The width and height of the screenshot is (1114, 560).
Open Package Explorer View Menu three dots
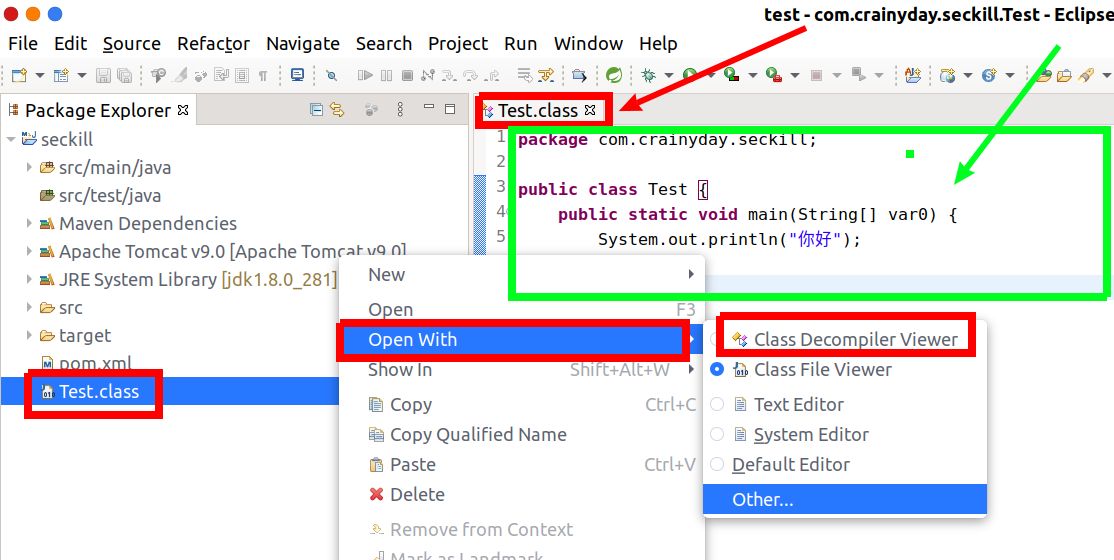(400, 109)
